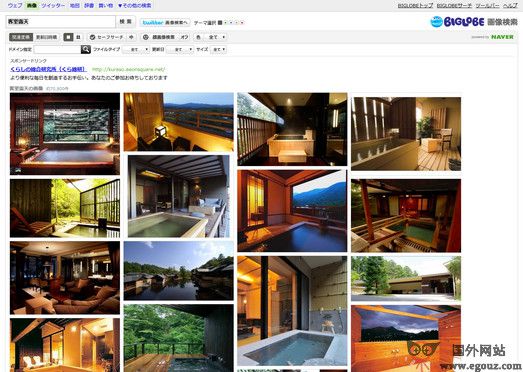
Task: Click the BIGLOBE image search logo
Action: [x=474, y=22]
